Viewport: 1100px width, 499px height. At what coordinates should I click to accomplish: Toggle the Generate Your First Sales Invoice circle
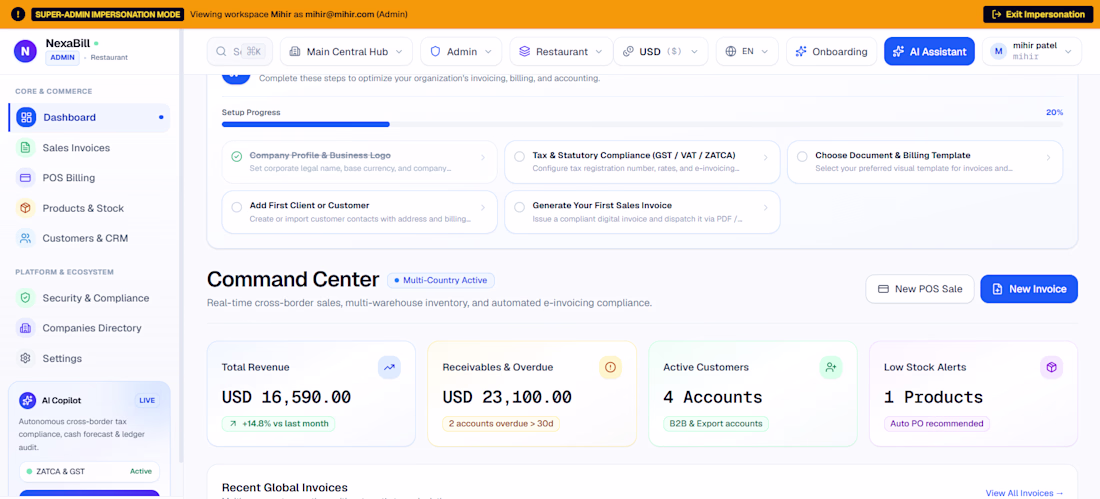click(519, 207)
